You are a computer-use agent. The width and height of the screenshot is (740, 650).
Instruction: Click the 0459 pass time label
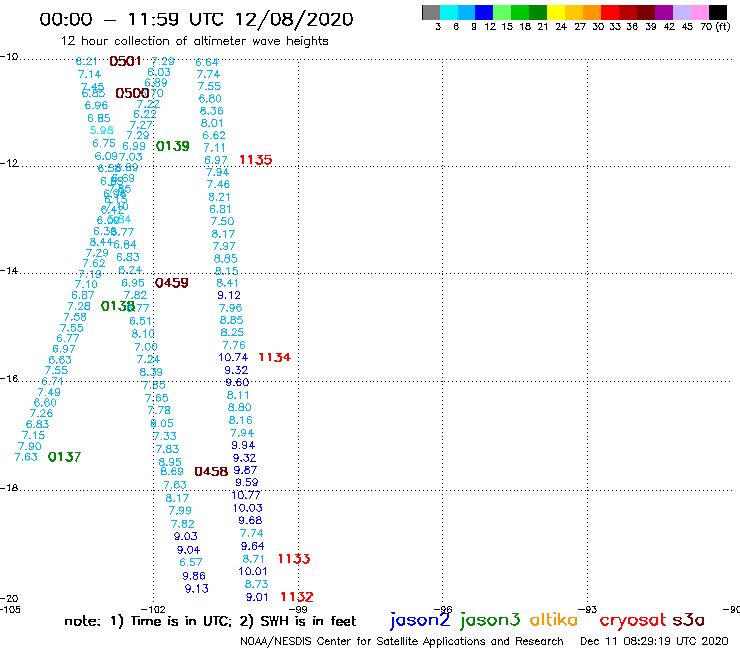(x=172, y=283)
